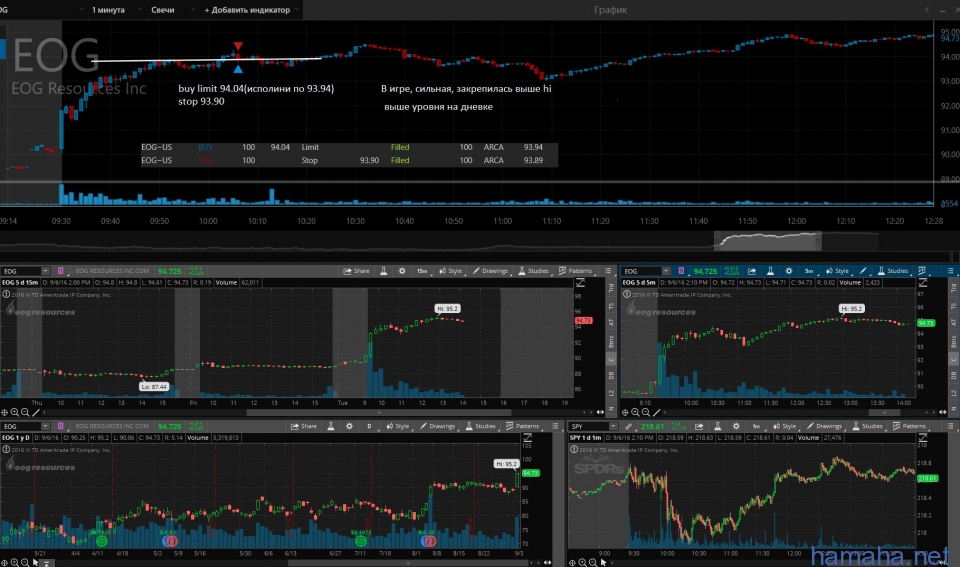The height and width of the screenshot is (567, 960).
Task: Click the back arrow in the График header
Action: click(x=926, y=10)
